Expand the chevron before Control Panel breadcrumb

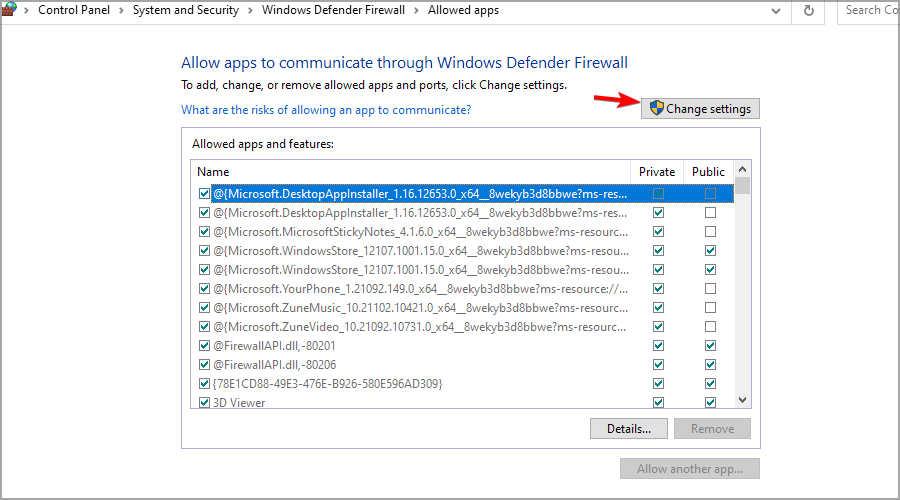(26, 10)
